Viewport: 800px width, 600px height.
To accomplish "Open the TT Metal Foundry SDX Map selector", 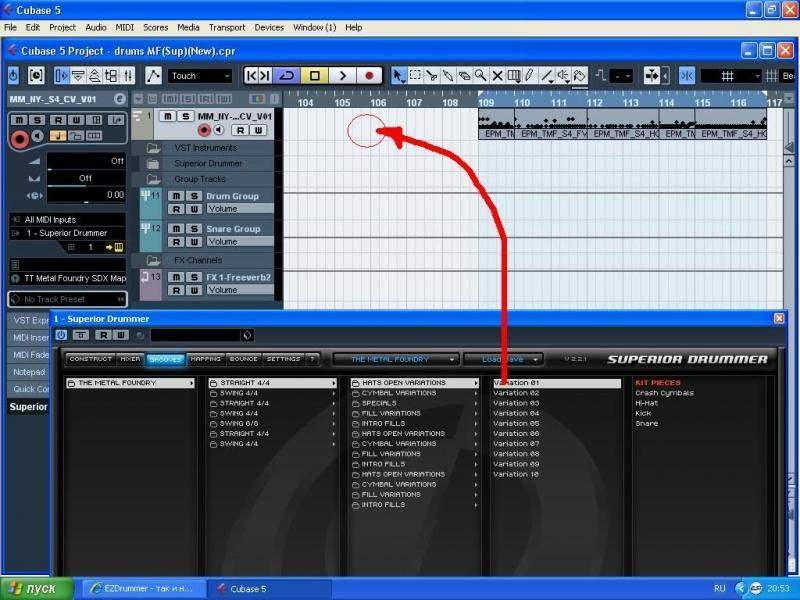I will click(x=68, y=279).
